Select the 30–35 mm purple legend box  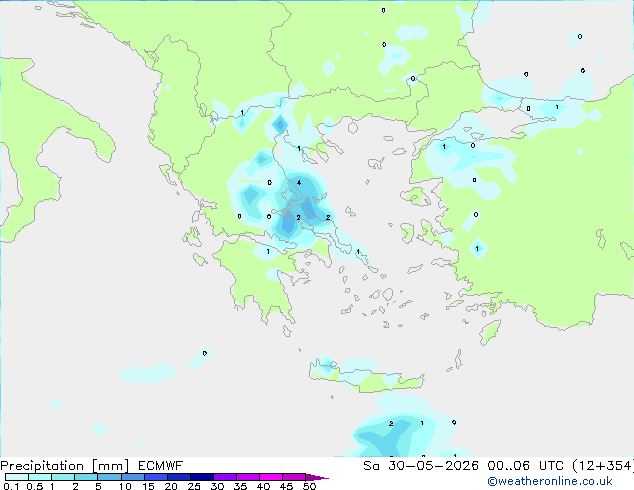click(225, 477)
